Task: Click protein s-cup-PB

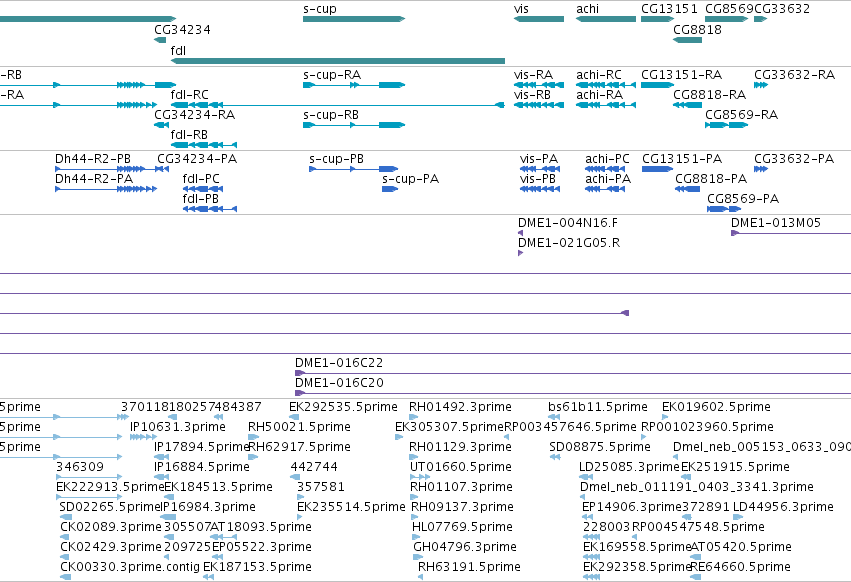Action: tap(354, 169)
